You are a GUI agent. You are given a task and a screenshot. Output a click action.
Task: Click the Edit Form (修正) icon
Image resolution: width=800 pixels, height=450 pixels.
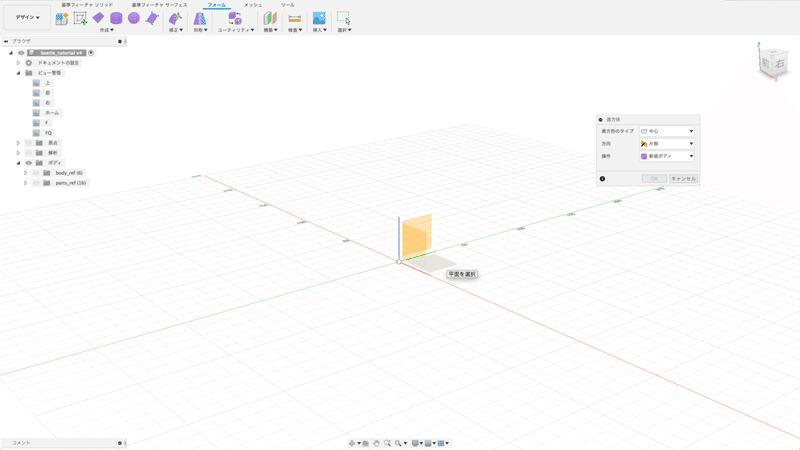pos(175,19)
